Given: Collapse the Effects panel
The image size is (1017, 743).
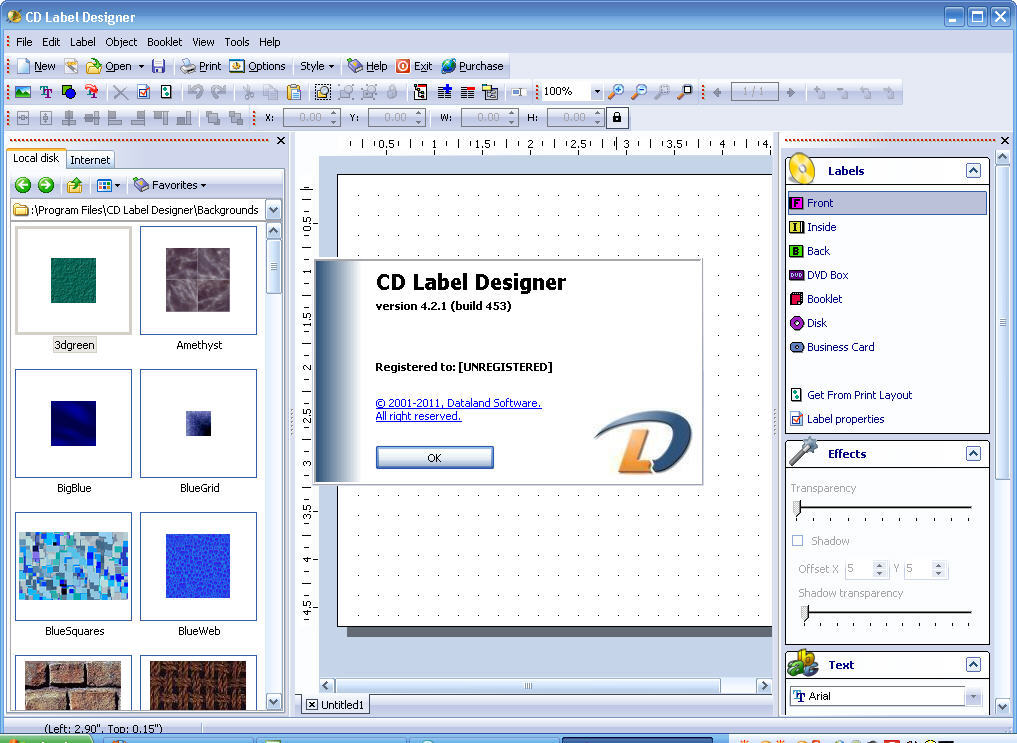Looking at the screenshot, I should click(x=973, y=453).
